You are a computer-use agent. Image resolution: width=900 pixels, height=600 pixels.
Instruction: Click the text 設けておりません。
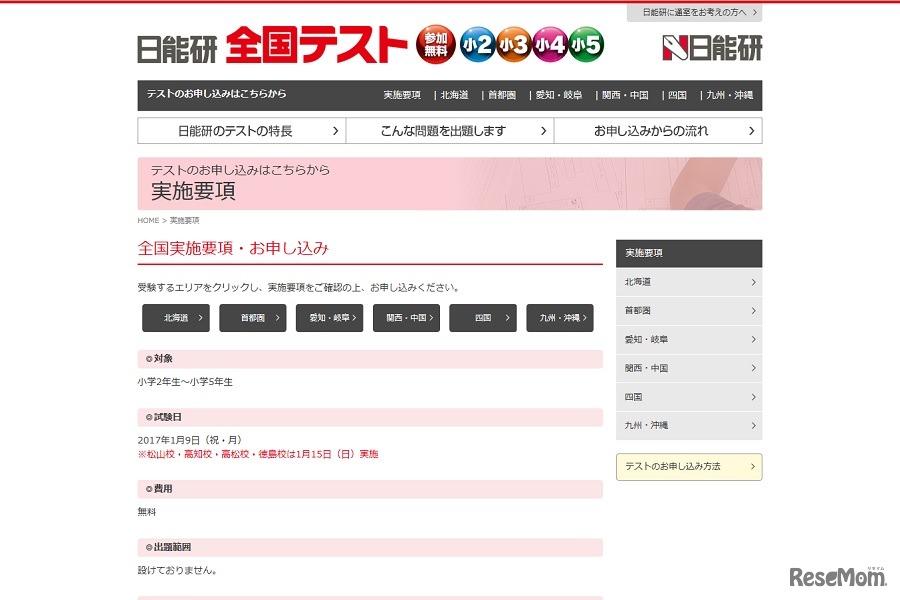point(177,571)
